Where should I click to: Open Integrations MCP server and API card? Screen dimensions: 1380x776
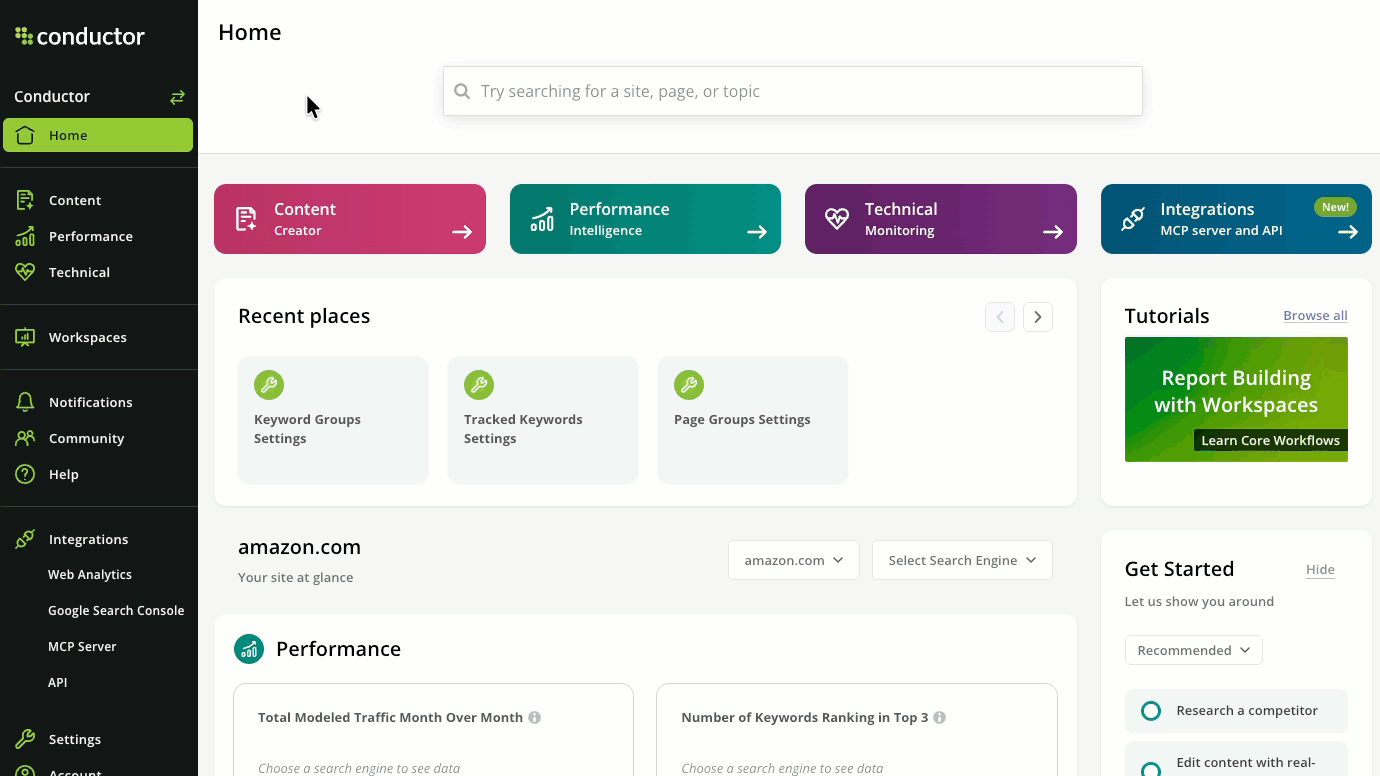pos(1236,219)
